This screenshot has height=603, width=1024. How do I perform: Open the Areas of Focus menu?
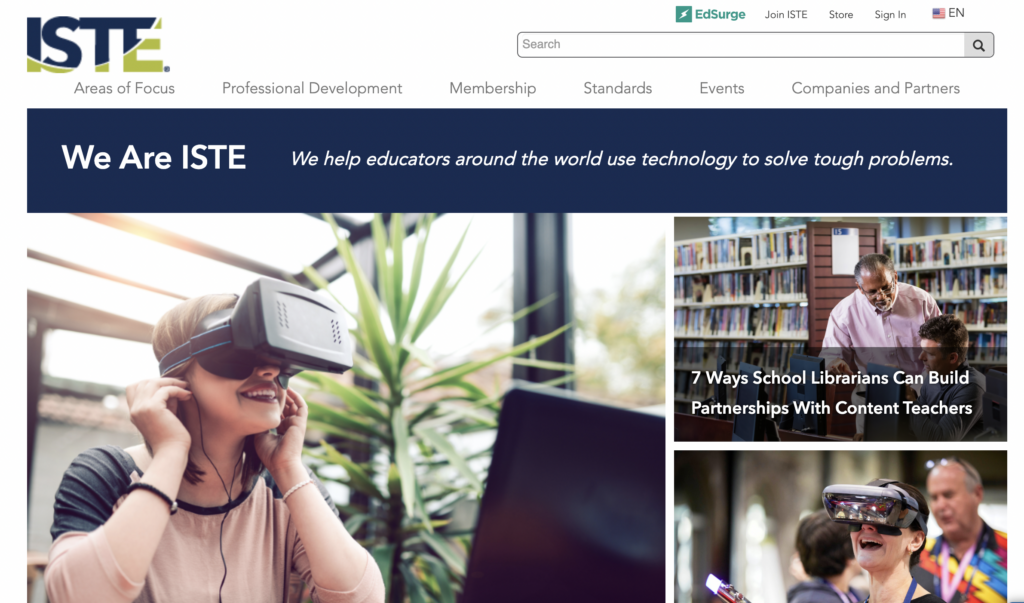[x=124, y=88]
